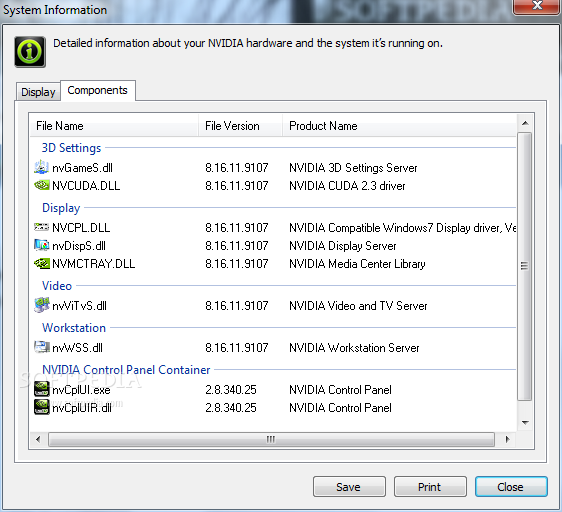Click the nvCplUI.exe file icon
Viewport: 562px width, 512px height.
41,389
